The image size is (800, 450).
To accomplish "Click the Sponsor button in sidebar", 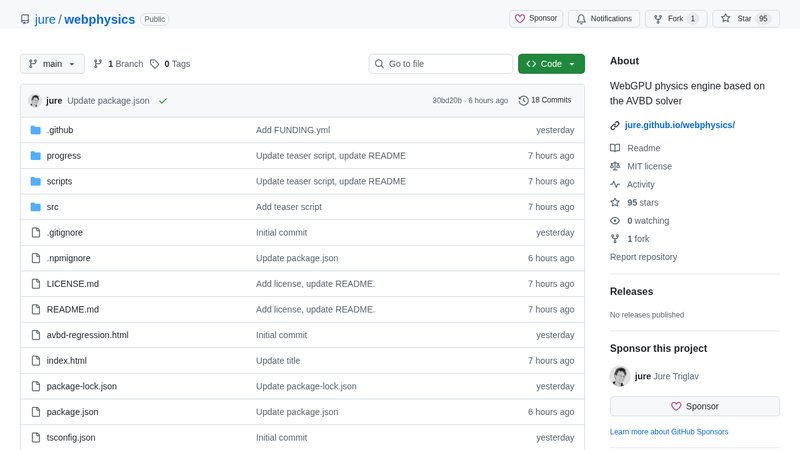I will (x=694, y=406).
